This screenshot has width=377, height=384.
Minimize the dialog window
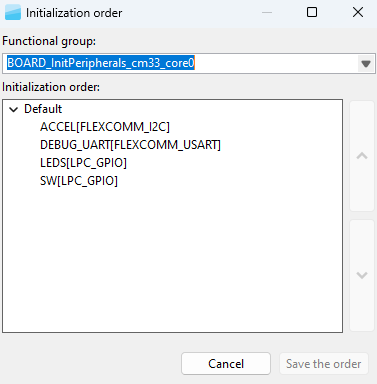pyautogui.click(x=267, y=13)
